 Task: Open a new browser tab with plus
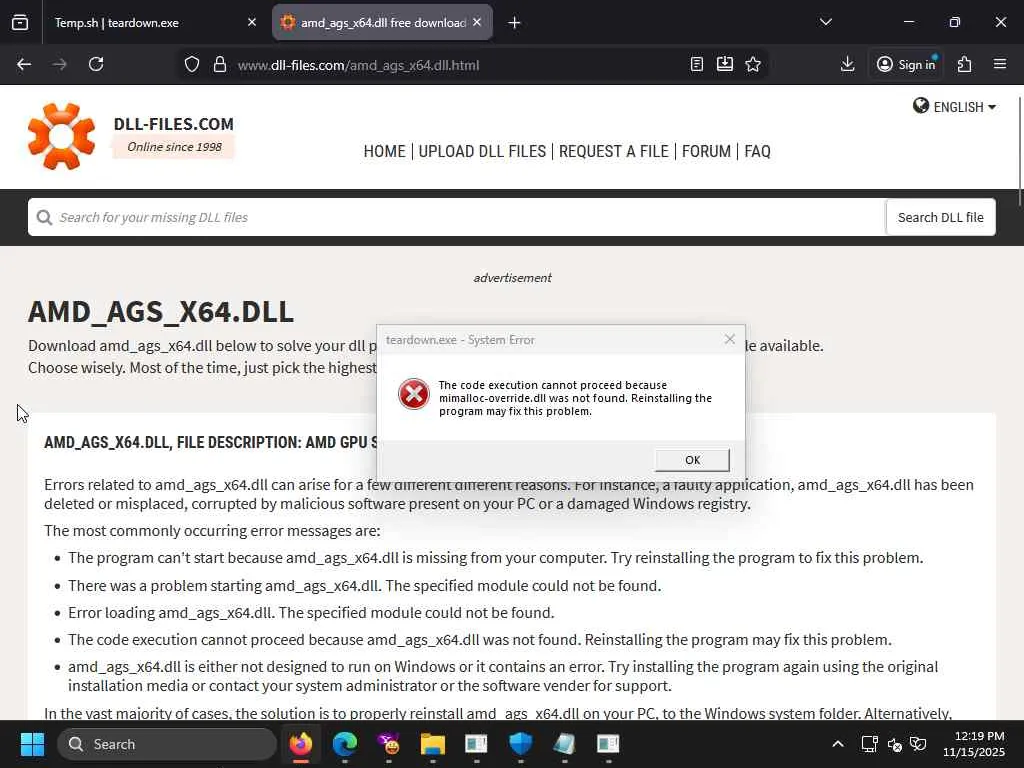pyautogui.click(x=515, y=23)
